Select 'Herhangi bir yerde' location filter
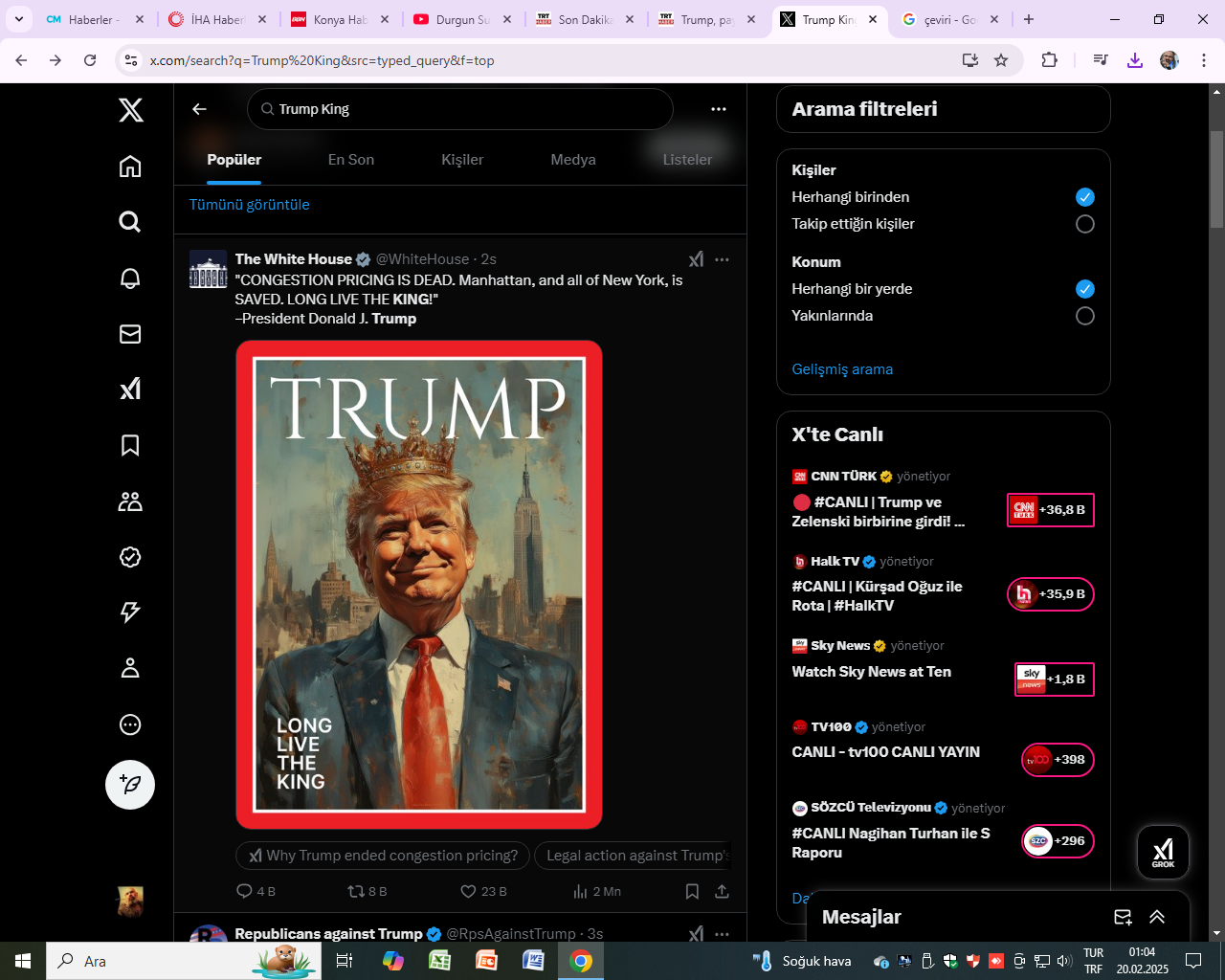The height and width of the screenshot is (980, 1225). pos(1085,289)
